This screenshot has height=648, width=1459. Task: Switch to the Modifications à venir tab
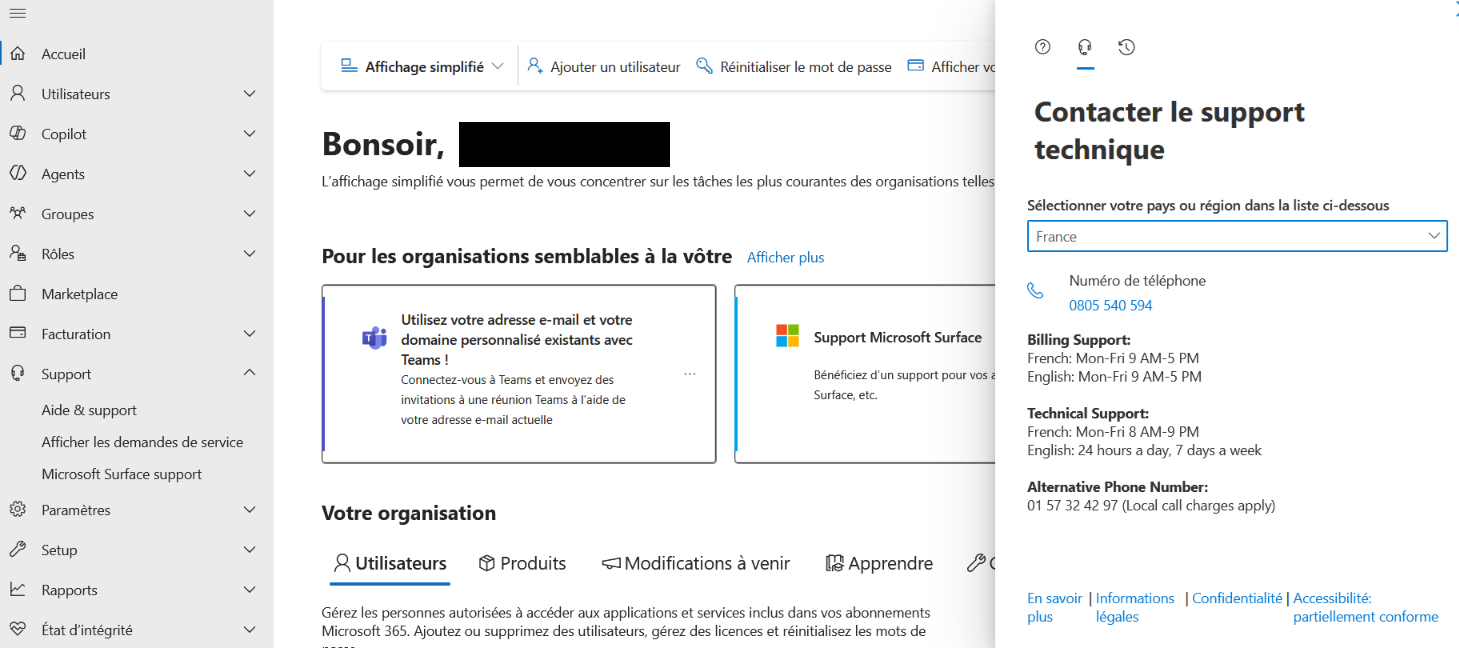[x=695, y=564]
